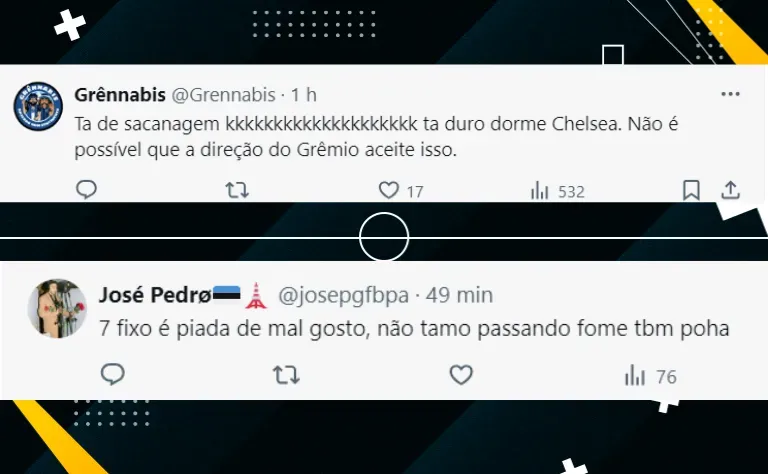Click the like count 17

click(x=415, y=191)
